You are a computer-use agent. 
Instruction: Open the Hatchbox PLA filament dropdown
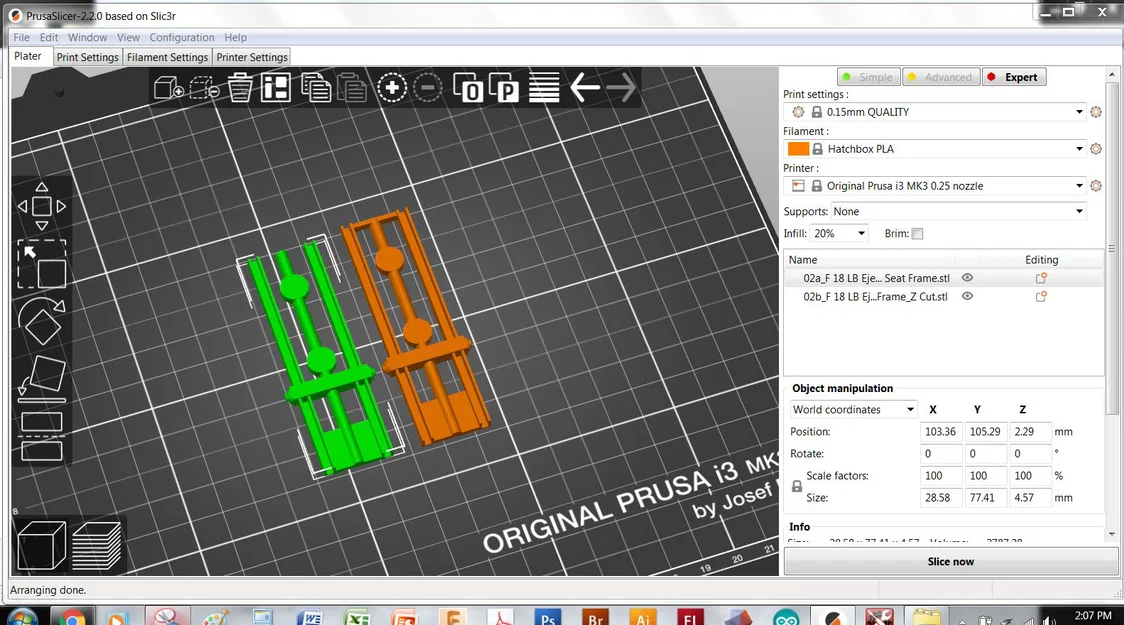click(x=936, y=148)
